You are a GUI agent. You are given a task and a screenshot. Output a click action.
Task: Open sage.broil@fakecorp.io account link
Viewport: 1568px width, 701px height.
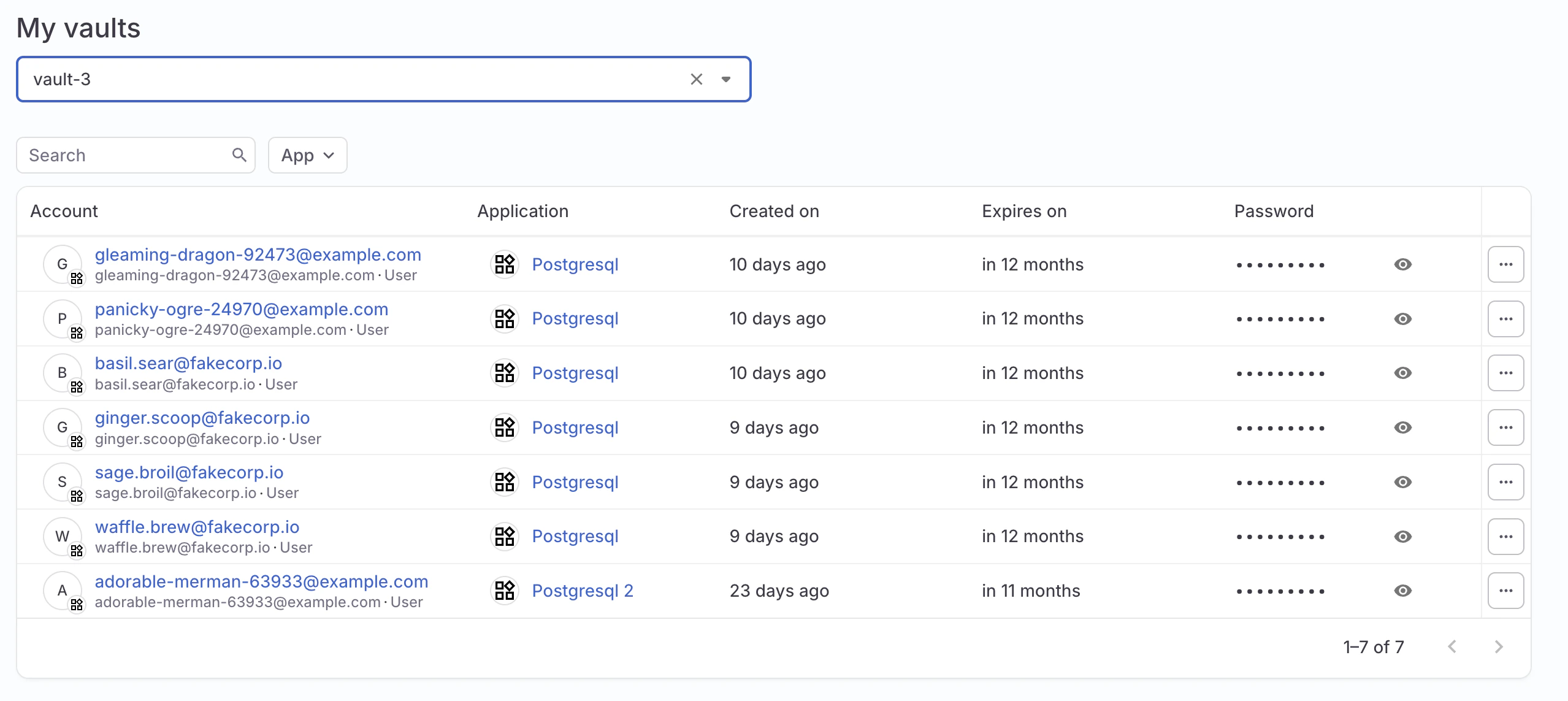[189, 472]
